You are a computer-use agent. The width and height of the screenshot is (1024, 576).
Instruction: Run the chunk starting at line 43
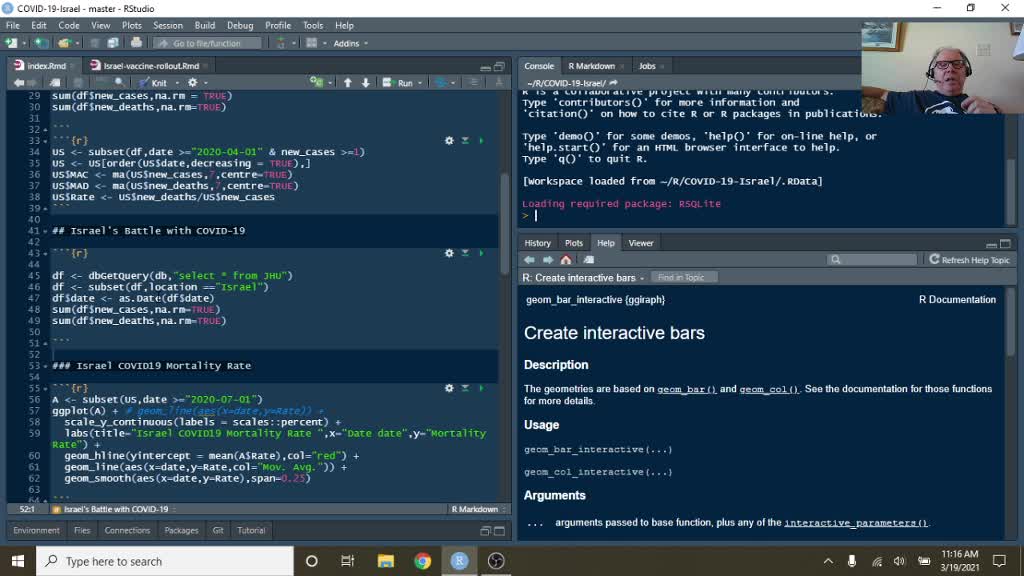coord(481,253)
